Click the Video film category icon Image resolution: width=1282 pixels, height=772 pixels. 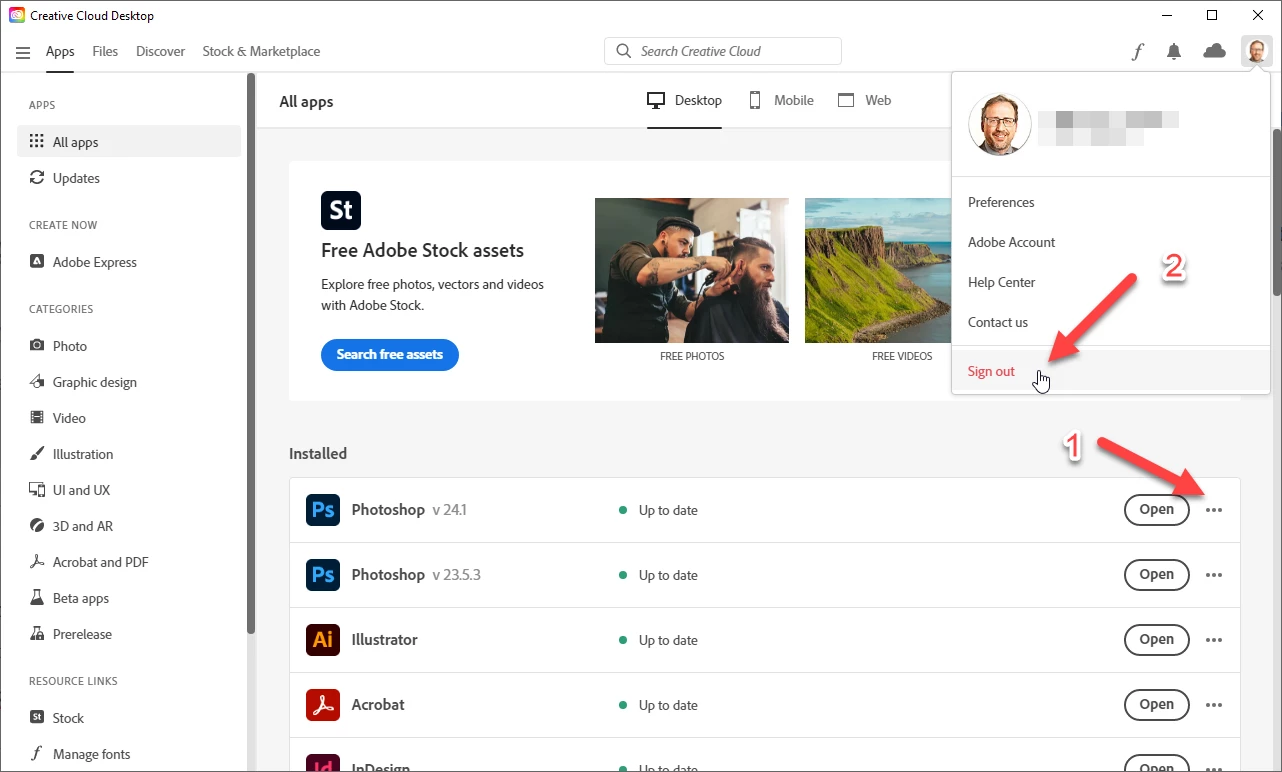point(37,418)
